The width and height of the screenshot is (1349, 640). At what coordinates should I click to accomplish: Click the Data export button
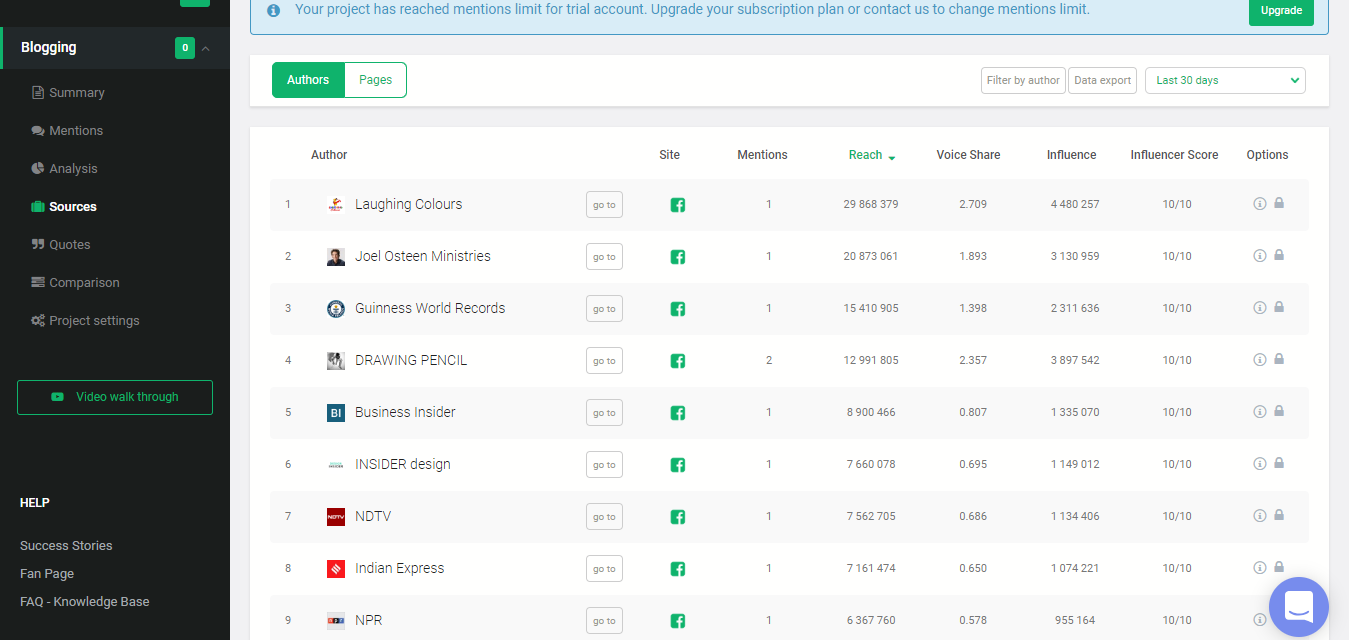tap(1102, 80)
